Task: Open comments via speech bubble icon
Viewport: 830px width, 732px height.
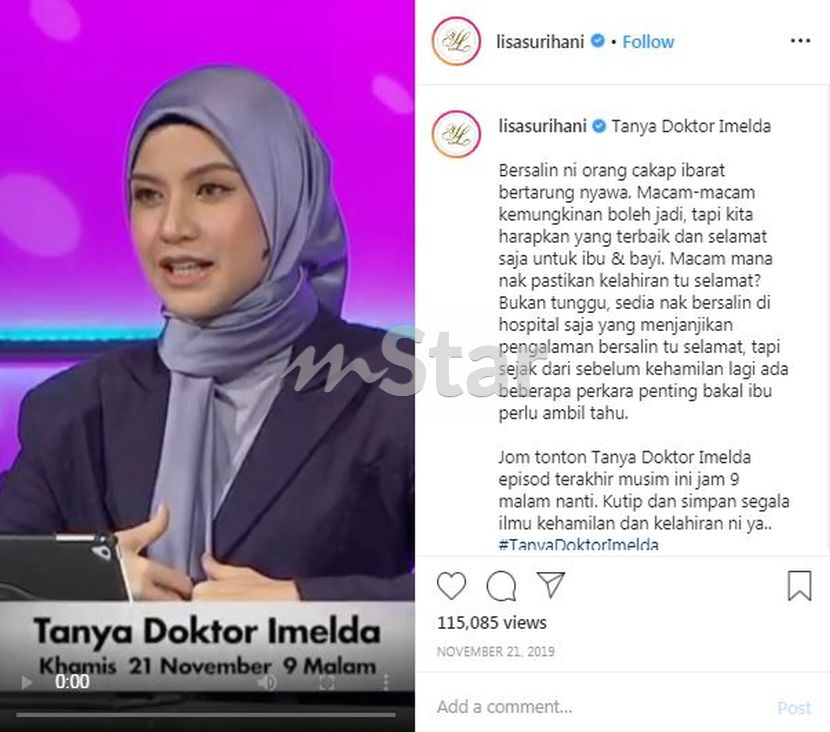Action: pos(501,585)
